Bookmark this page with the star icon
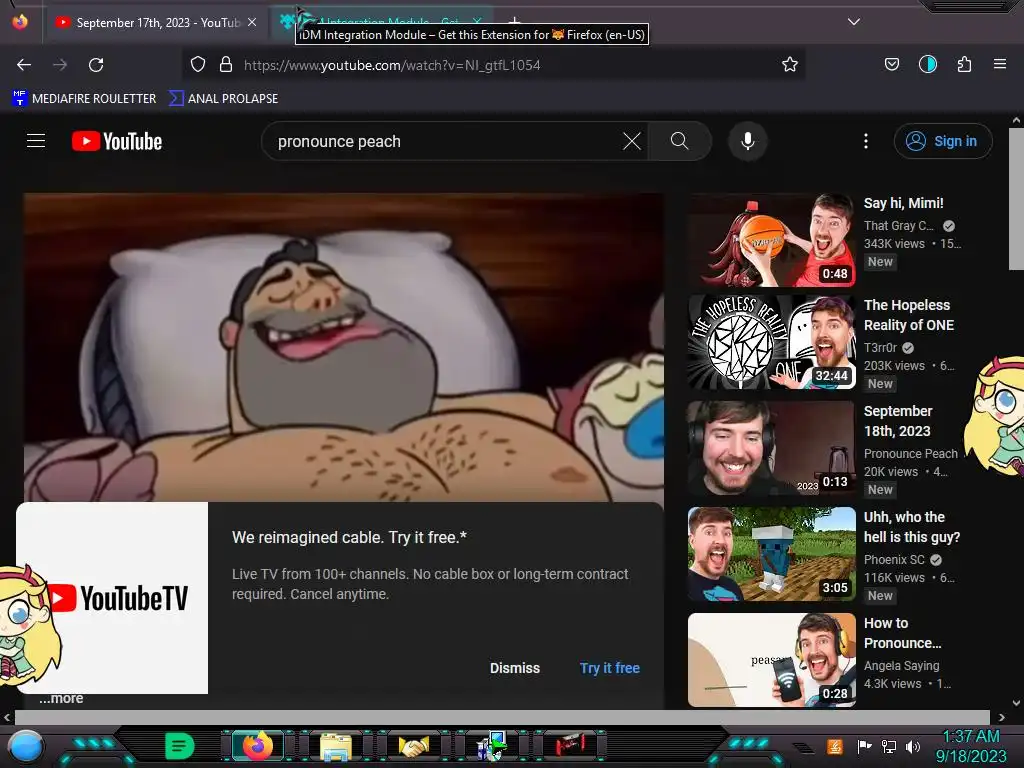This screenshot has width=1024, height=768. click(x=790, y=64)
